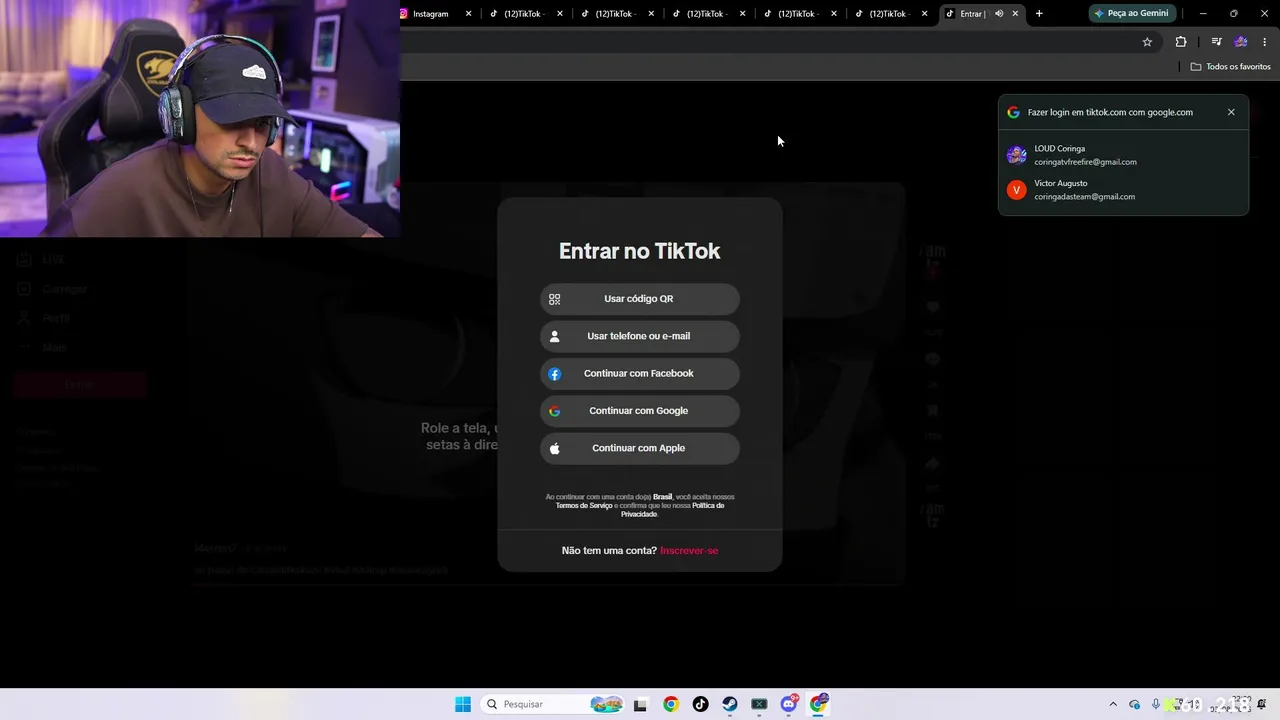The height and width of the screenshot is (720, 1280).
Task: Open the Chrome three-dot menu
Action: coord(1265,42)
